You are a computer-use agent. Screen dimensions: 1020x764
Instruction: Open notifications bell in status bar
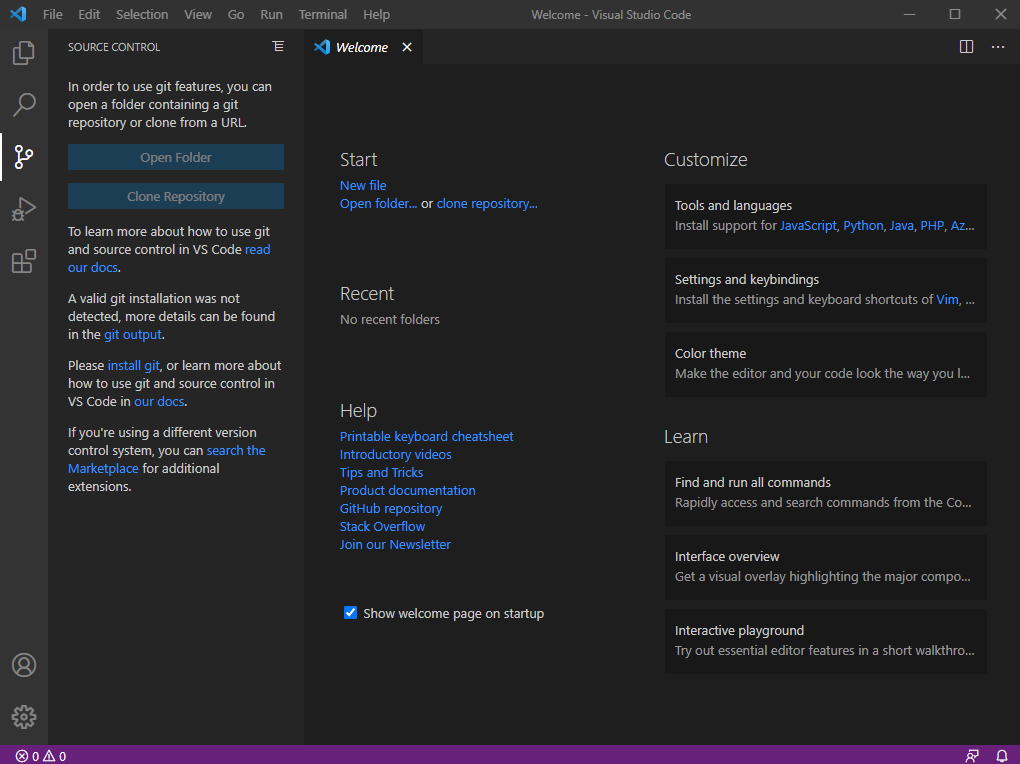tap(1001, 756)
